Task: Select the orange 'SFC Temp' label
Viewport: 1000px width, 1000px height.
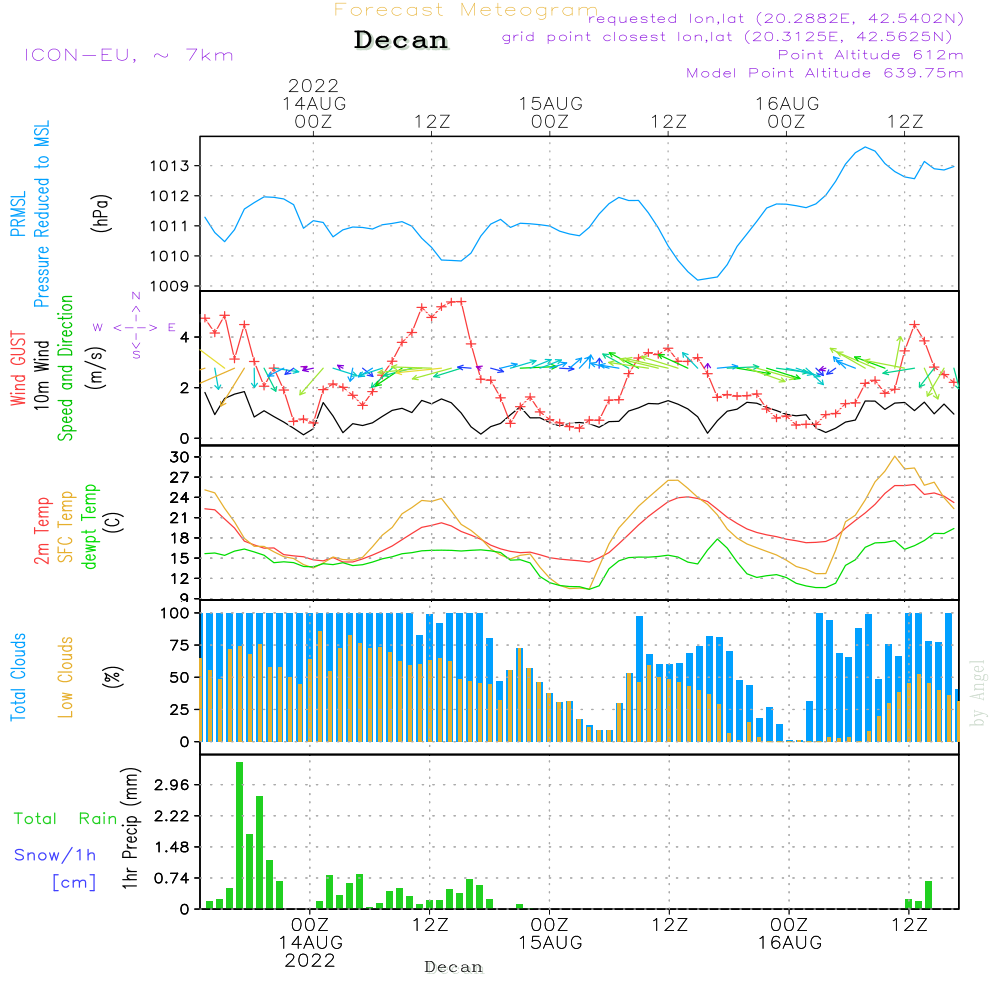Action: click(66, 527)
